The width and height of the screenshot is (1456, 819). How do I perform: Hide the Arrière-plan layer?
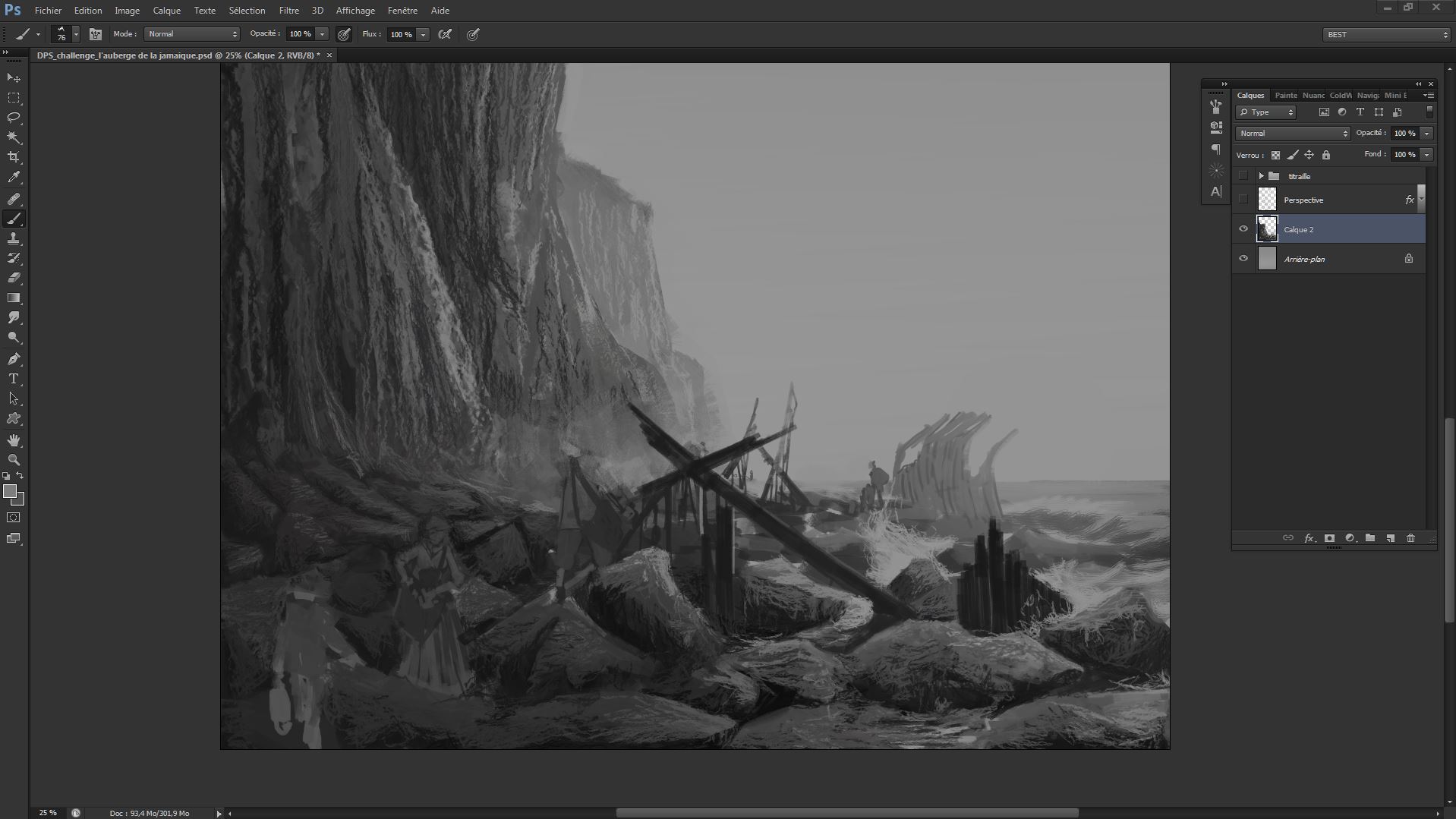point(1243,259)
